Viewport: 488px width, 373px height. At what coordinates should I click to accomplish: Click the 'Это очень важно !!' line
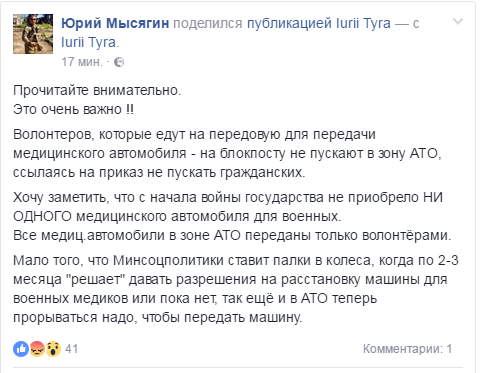pos(73,109)
